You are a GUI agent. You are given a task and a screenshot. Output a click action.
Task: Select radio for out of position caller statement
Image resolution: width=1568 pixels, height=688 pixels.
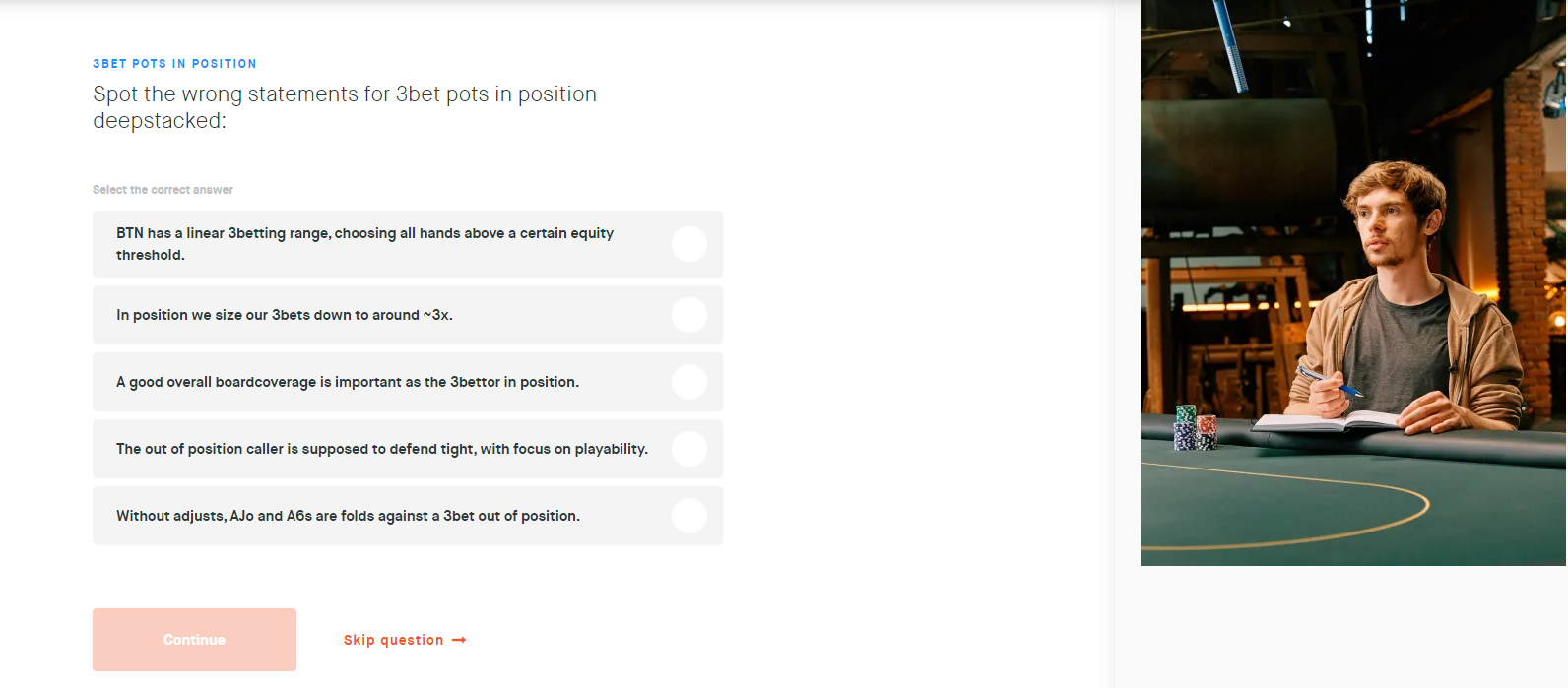tap(689, 449)
